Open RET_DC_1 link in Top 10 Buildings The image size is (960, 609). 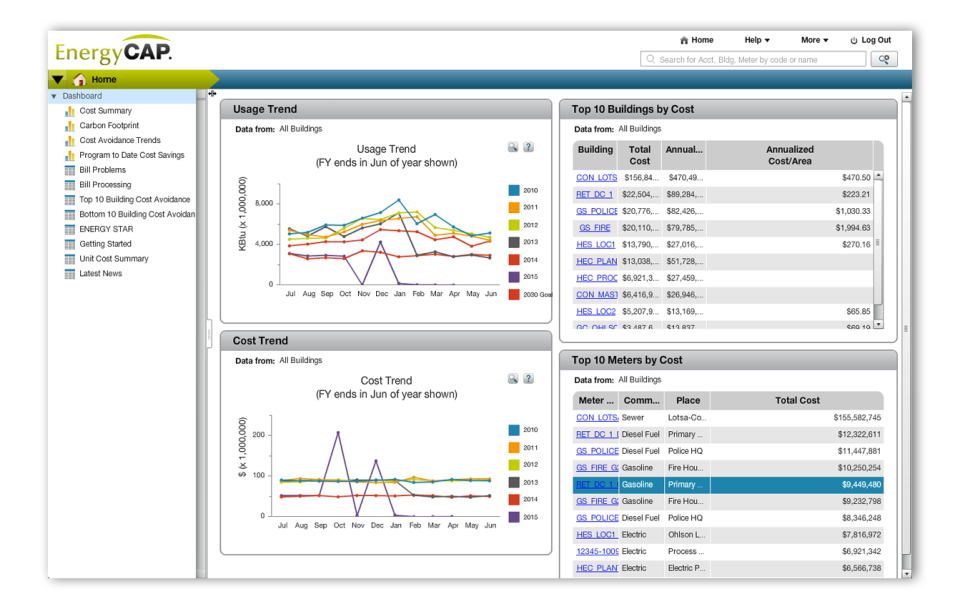[x=594, y=195]
